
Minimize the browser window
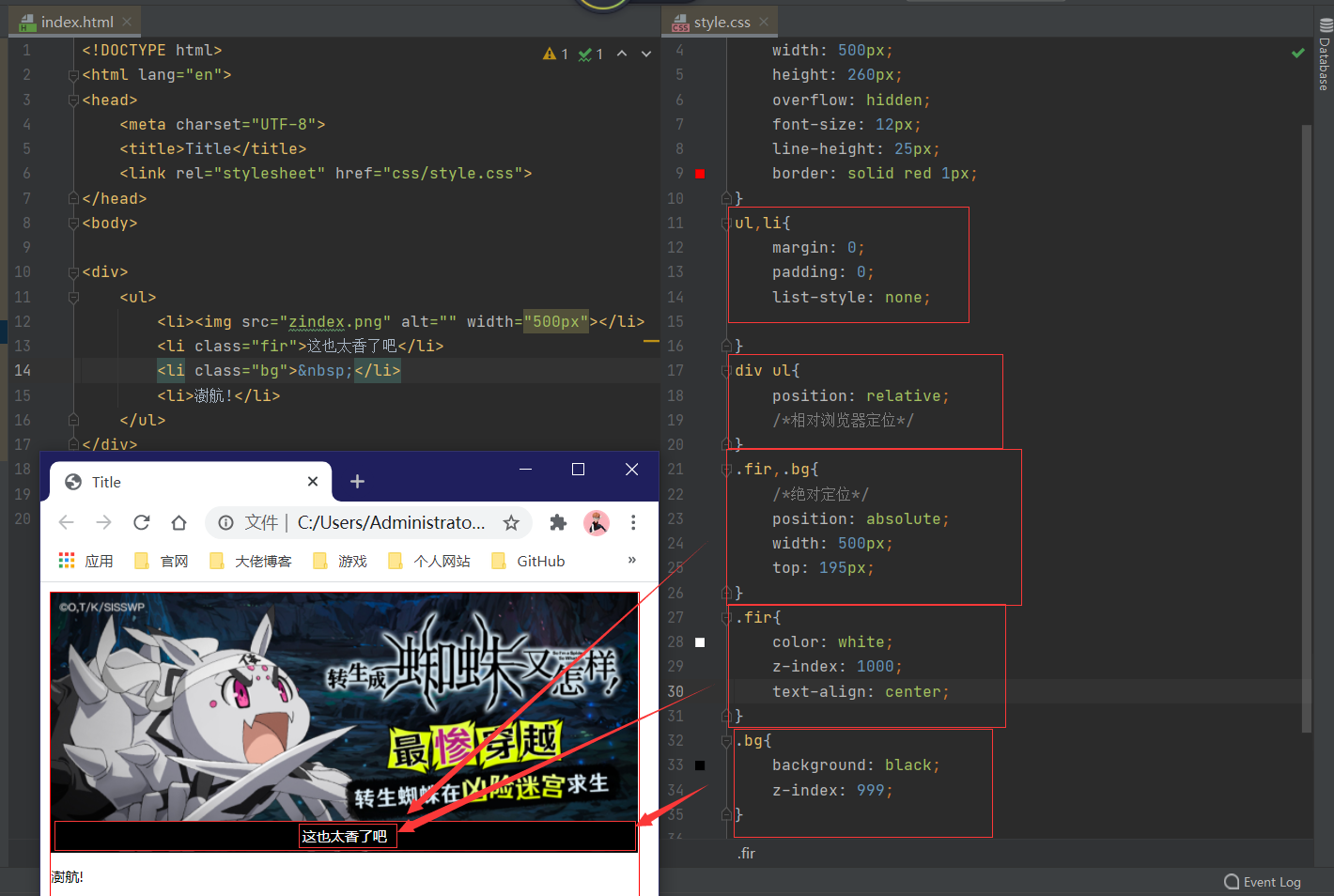[x=526, y=469]
